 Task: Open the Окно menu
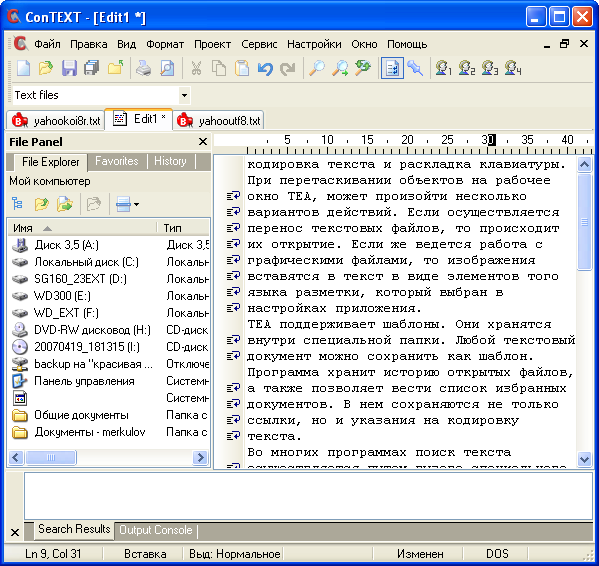pos(364,44)
